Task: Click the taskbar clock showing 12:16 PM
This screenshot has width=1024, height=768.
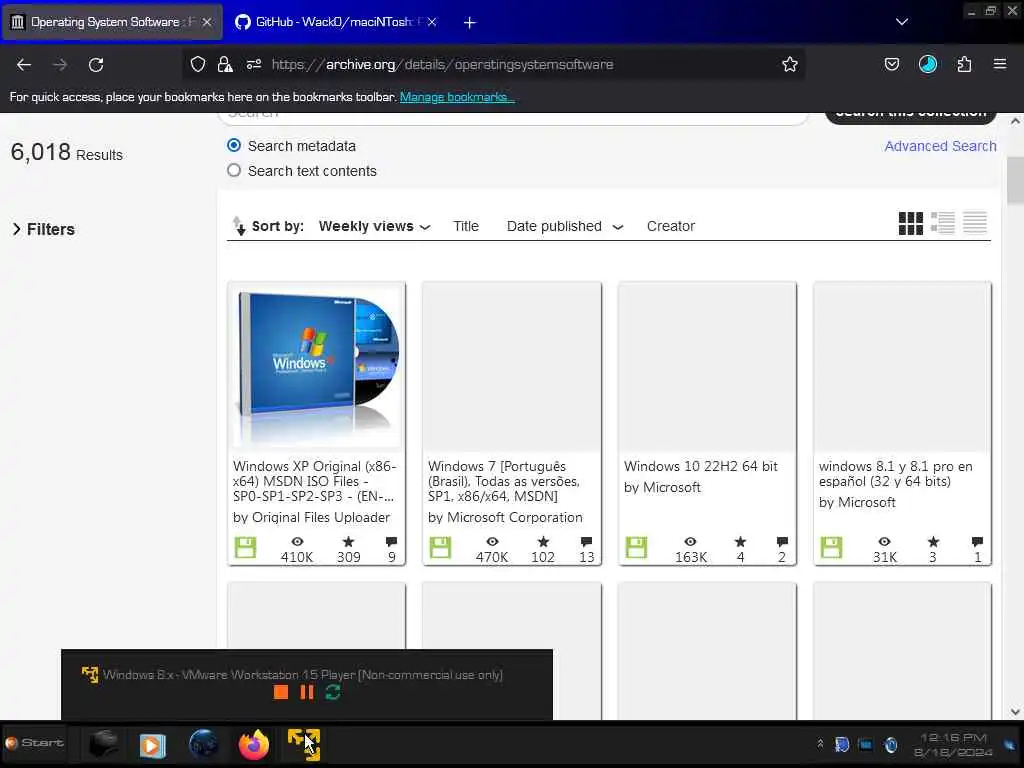Action: click(x=953, y=745)
